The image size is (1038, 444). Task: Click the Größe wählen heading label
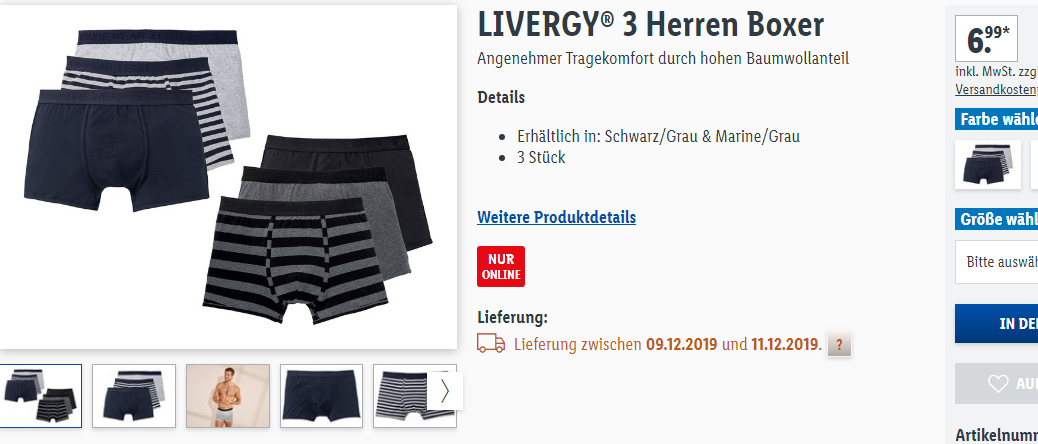click(x=996, y=219)
